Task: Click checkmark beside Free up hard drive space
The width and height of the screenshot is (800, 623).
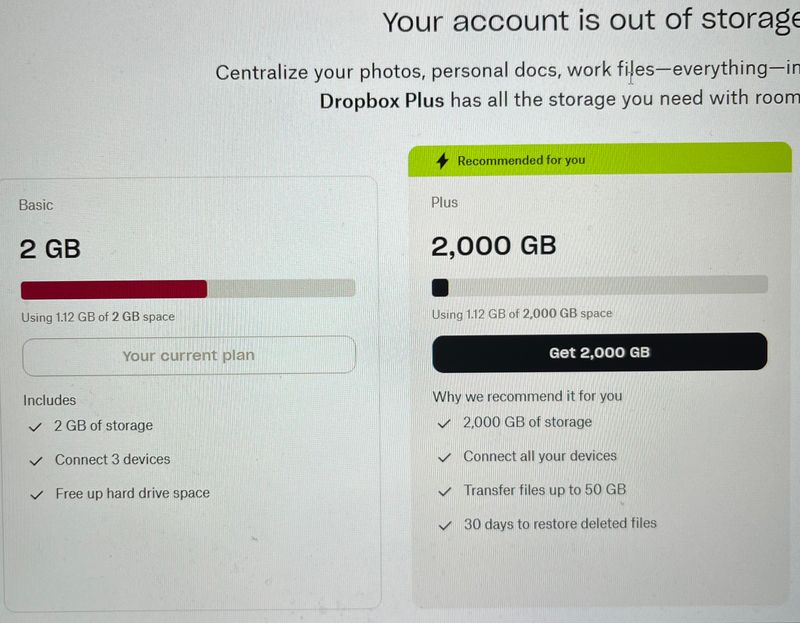Action: point(36,494)
